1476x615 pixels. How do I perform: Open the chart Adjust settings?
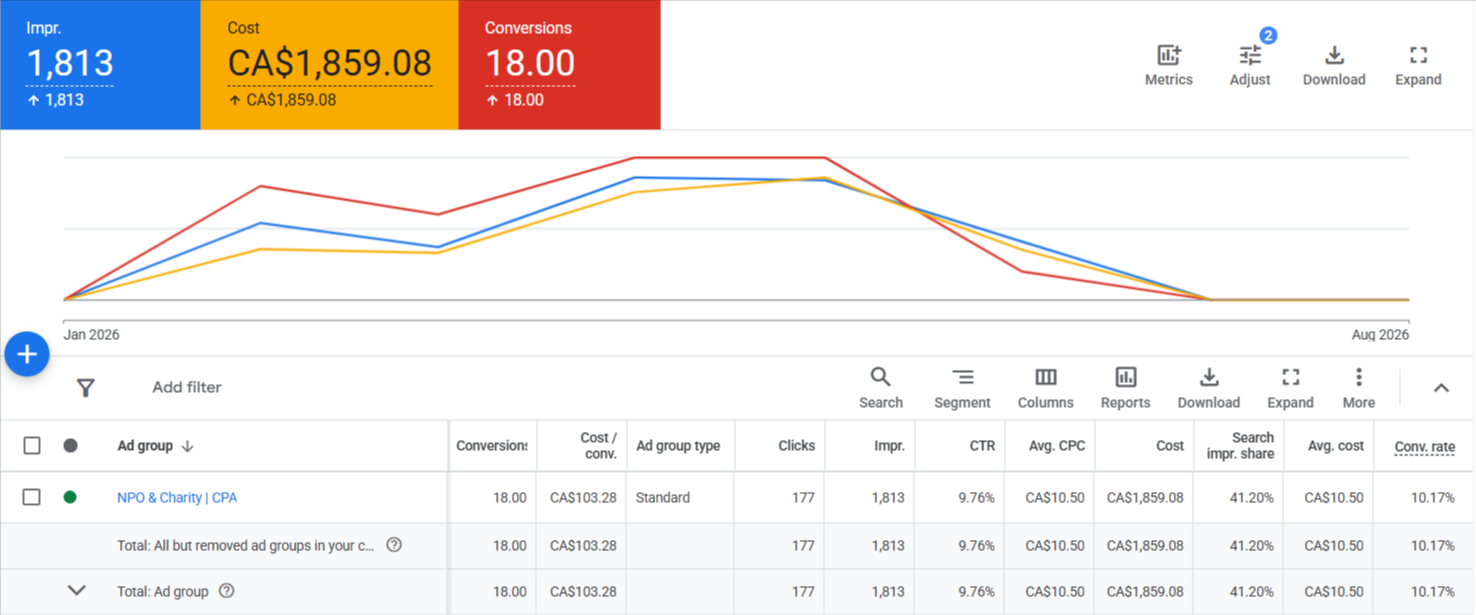coord(1250,66)
